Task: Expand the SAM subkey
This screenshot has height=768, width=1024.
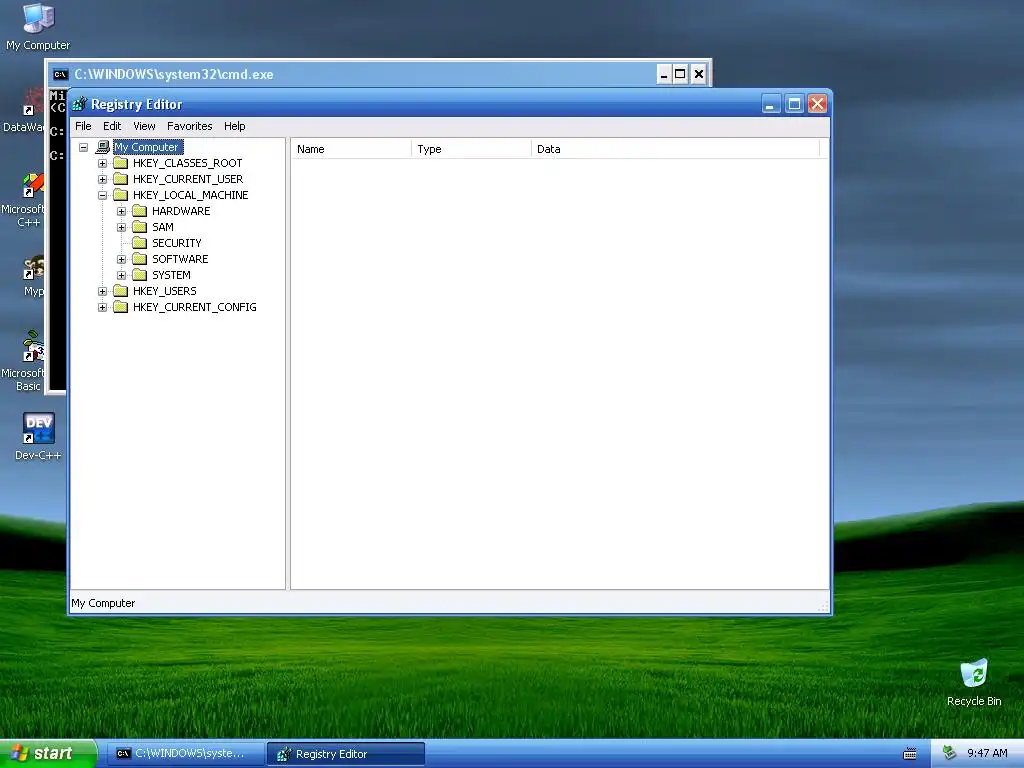Action: (x=121, y=227)
